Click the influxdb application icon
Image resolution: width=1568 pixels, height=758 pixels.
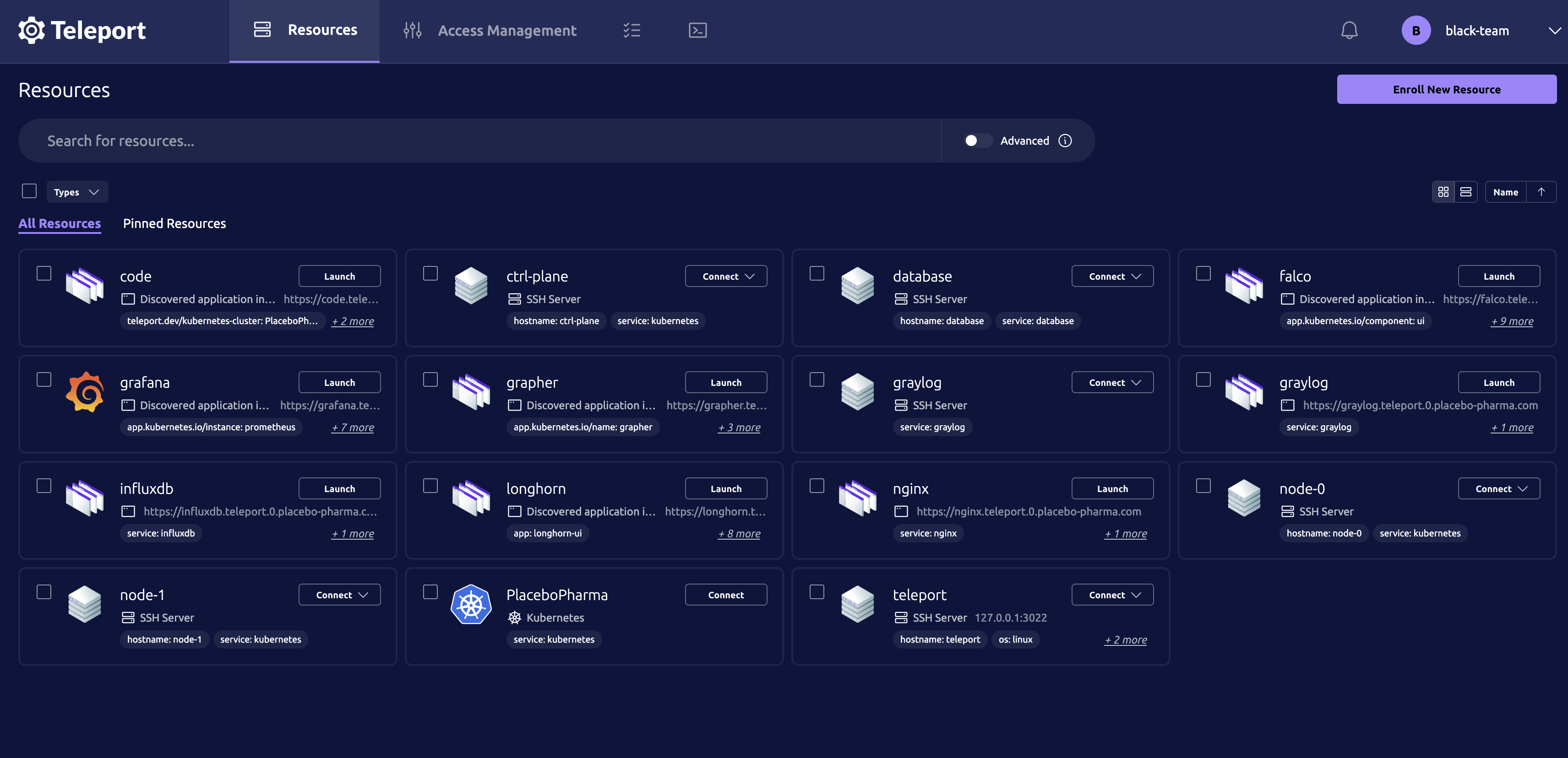click(x=85, y=498)
